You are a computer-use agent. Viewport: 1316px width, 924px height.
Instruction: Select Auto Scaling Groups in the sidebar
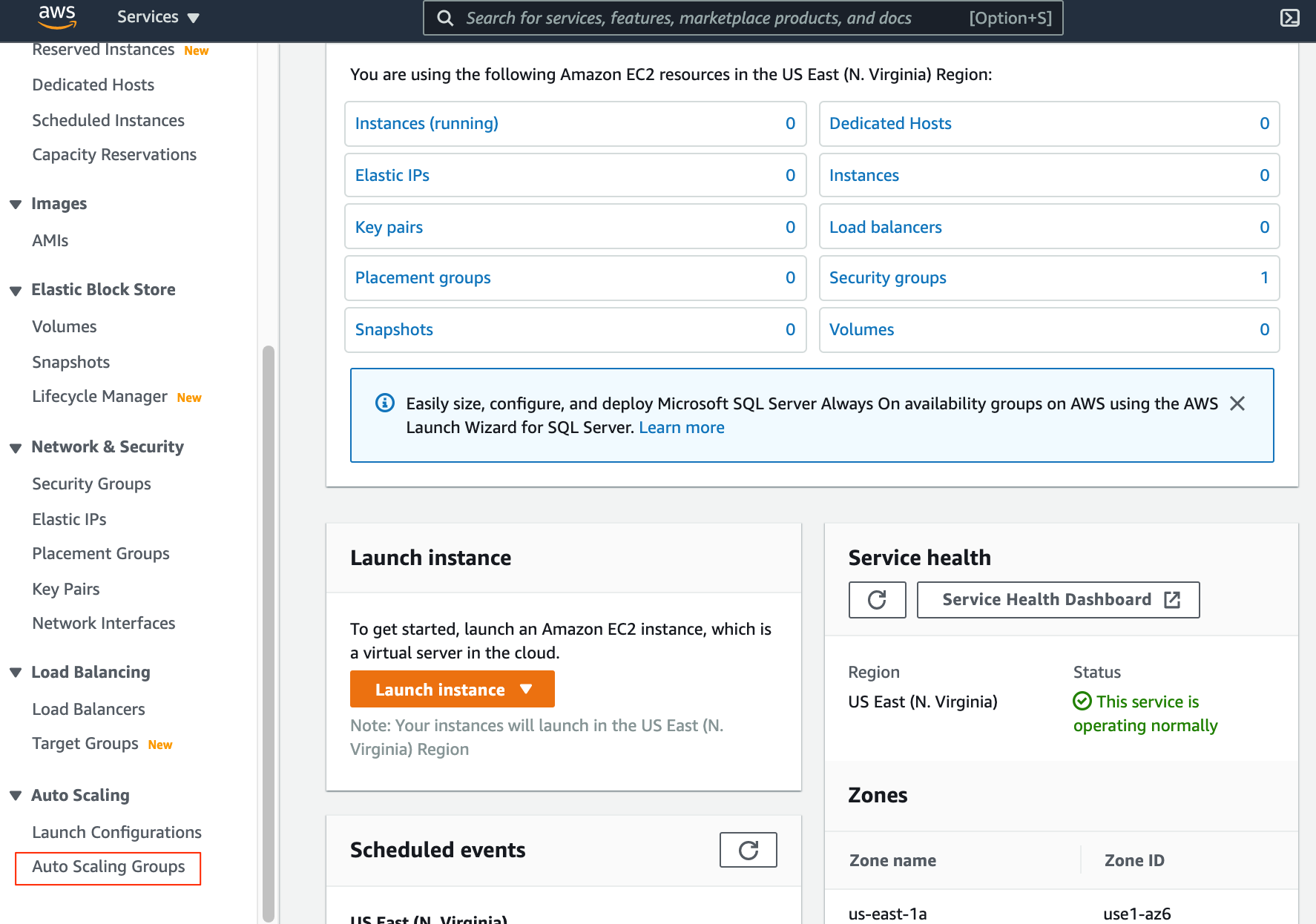point(108,866)
